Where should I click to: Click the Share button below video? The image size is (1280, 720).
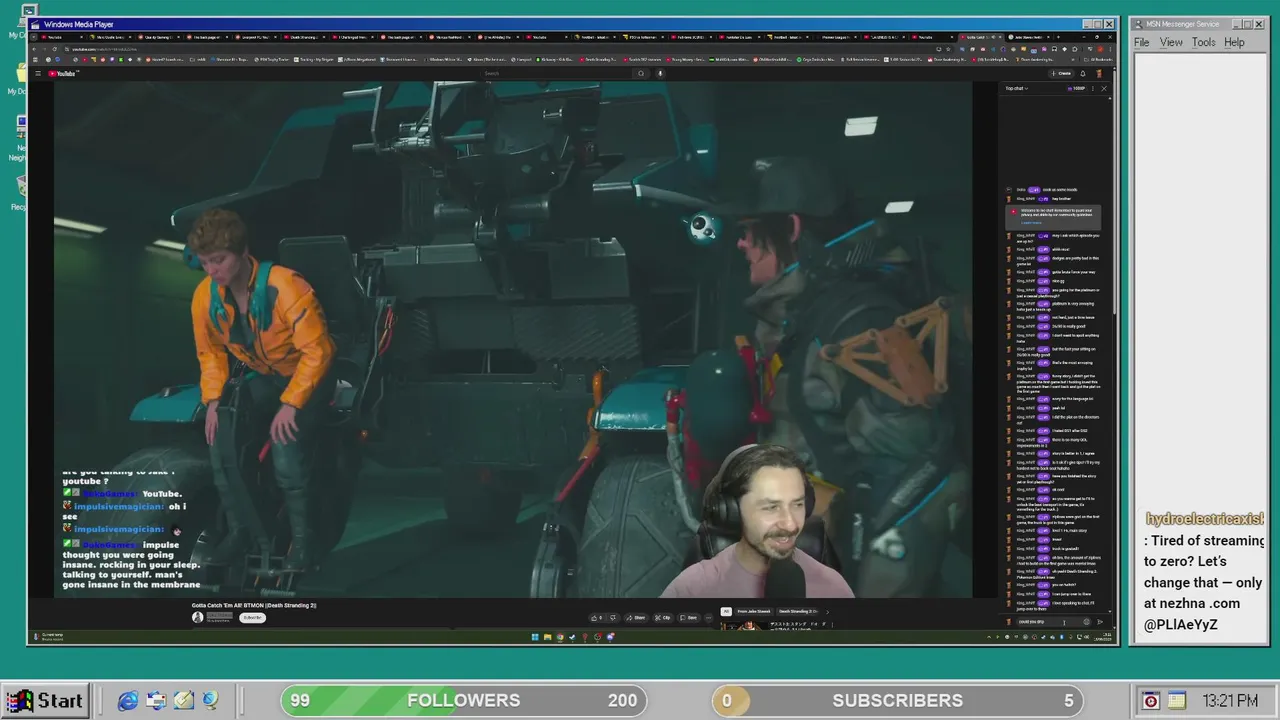(636, 617)
